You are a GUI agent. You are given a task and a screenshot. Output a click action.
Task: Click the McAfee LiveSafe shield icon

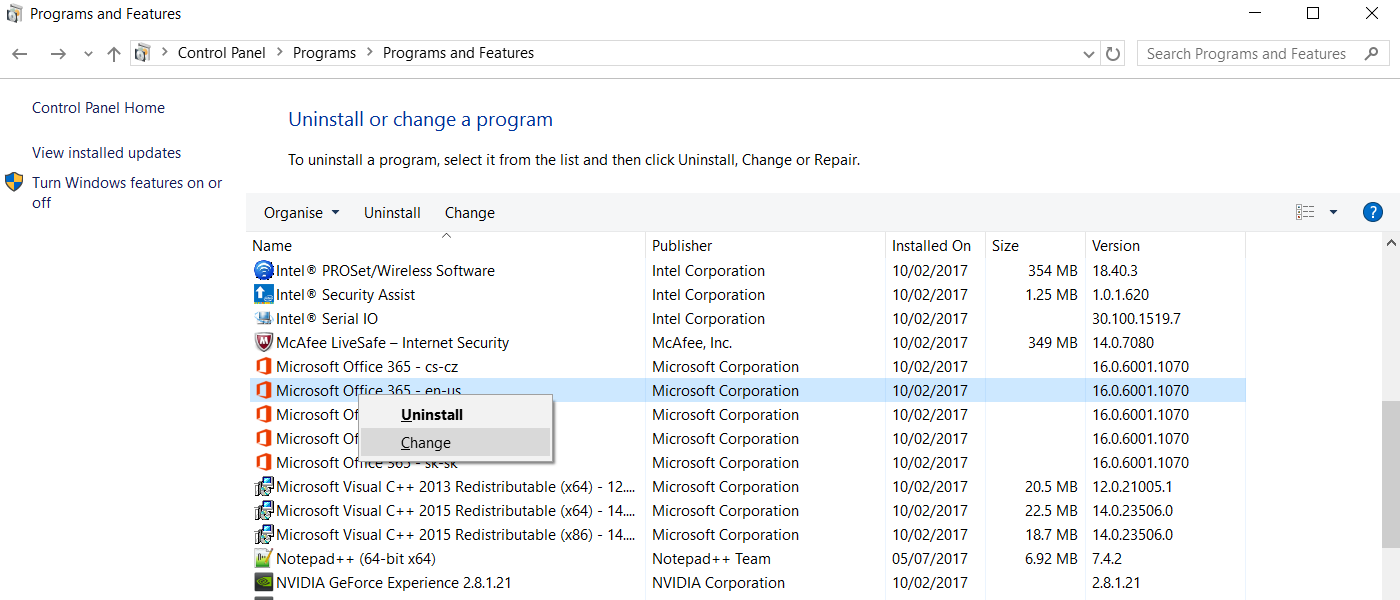[x=264, y=343]
